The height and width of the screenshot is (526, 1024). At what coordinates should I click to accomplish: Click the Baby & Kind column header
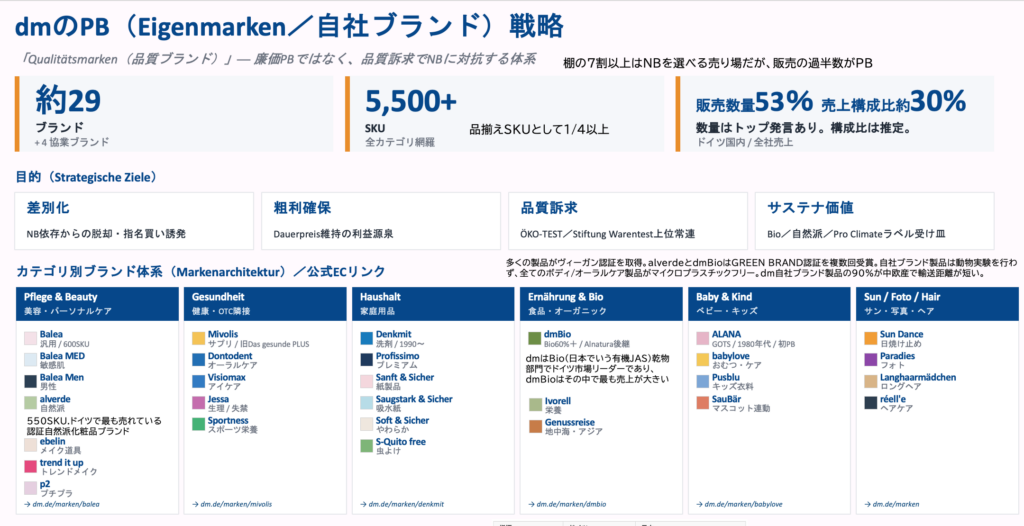point(769,304)
